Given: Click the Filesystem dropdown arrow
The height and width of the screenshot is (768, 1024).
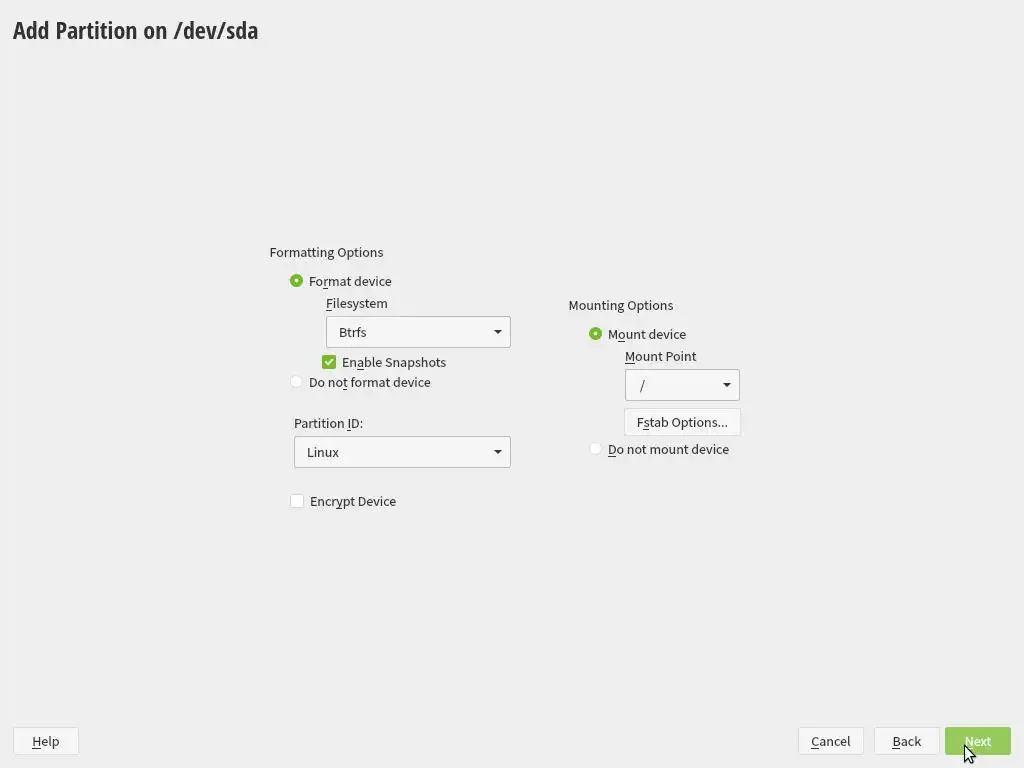Looking at the screenshot, I should (497, 332).
